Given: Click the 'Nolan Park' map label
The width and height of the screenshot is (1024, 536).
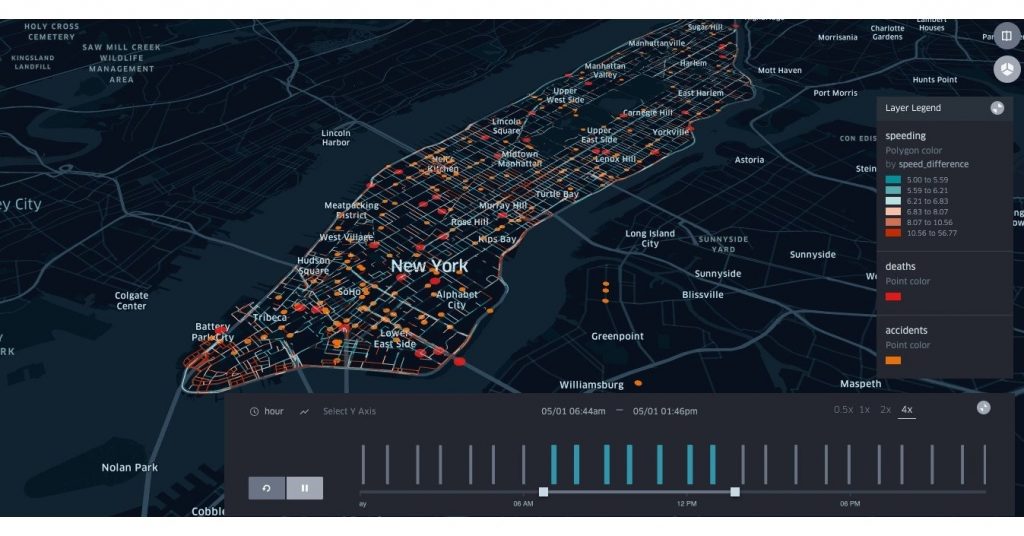Looking at the screenshot, I should [129, 467].
